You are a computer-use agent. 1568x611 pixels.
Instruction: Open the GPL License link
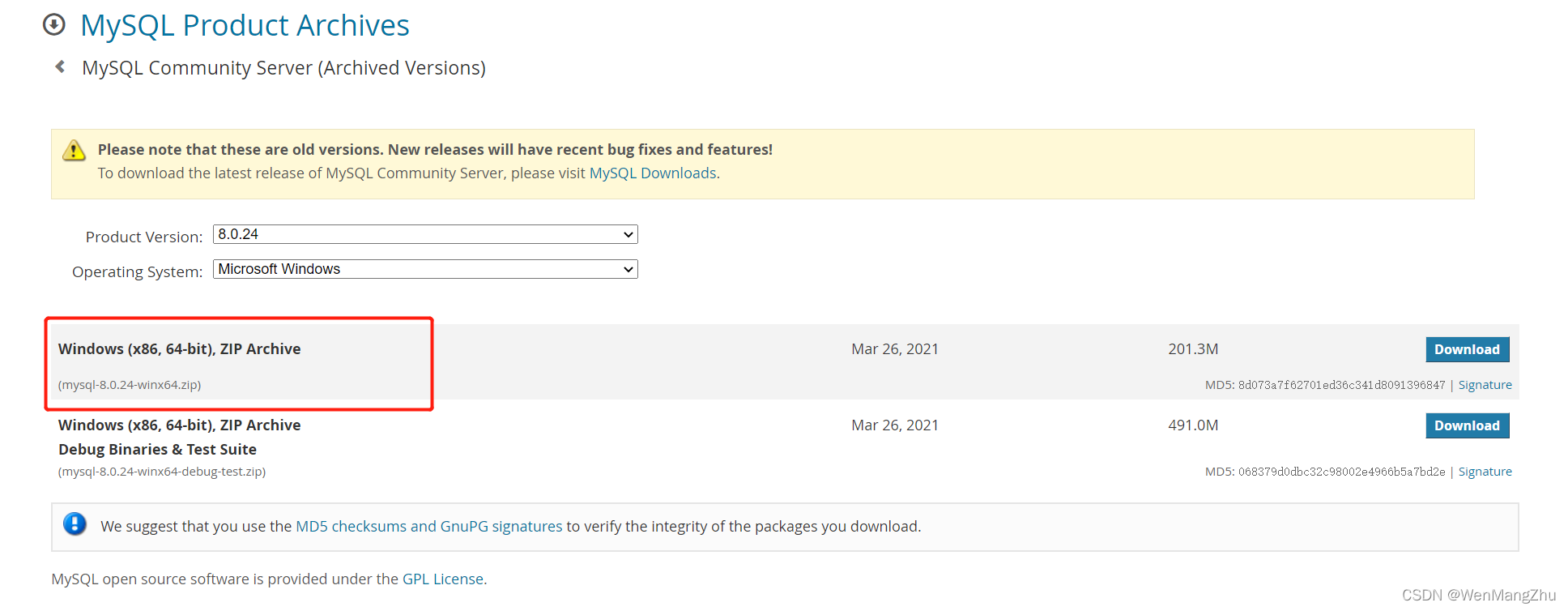coord(443,579)
